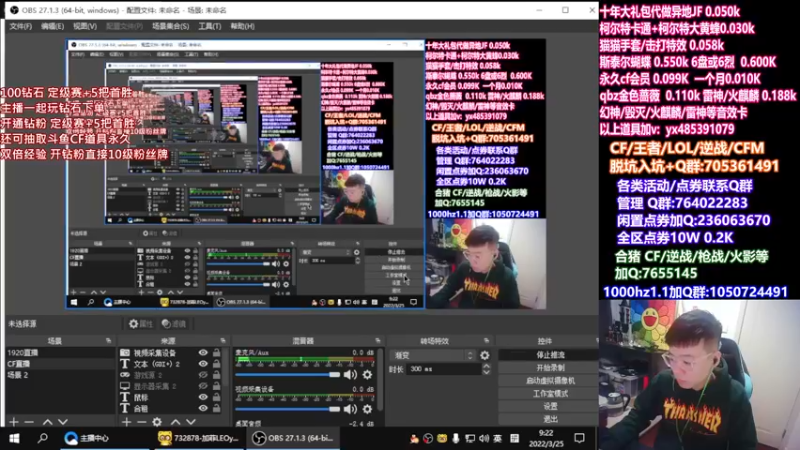Remove the selected scene with the minus icon

point(29,422)
